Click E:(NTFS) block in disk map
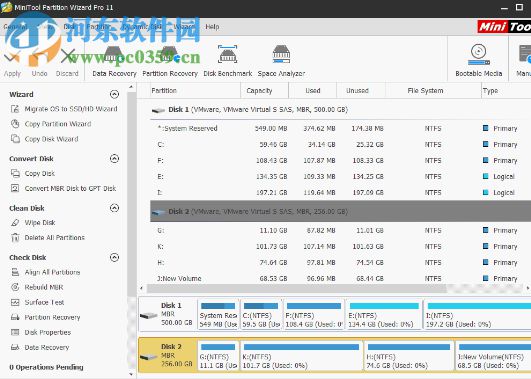The height and width of the screenshot is (379, 531). pyautogui.click(x=384, y=315)
